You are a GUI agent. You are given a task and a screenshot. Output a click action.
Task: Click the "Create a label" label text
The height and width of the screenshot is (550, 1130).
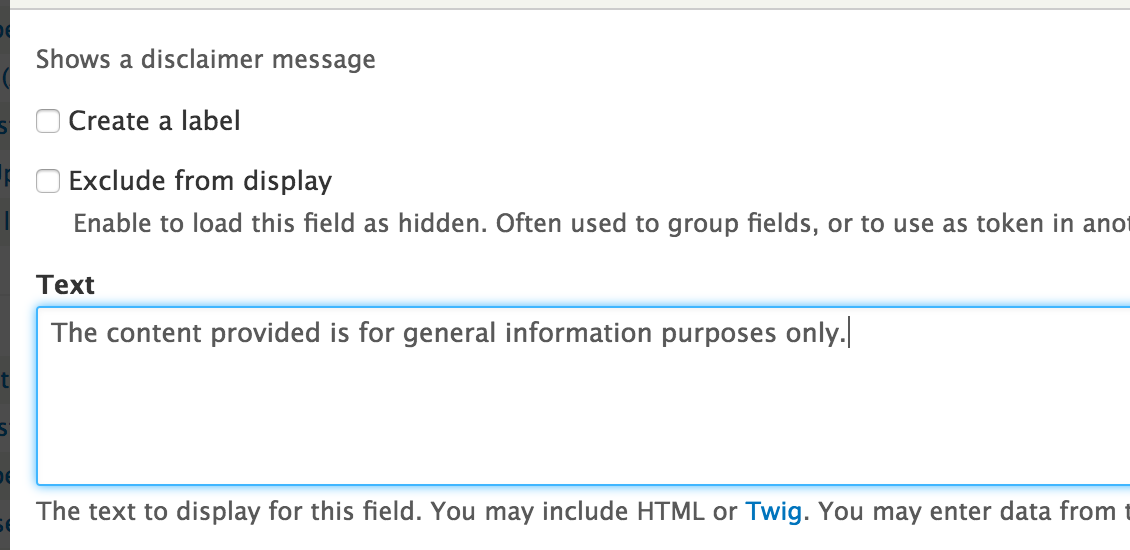point(154,122)
